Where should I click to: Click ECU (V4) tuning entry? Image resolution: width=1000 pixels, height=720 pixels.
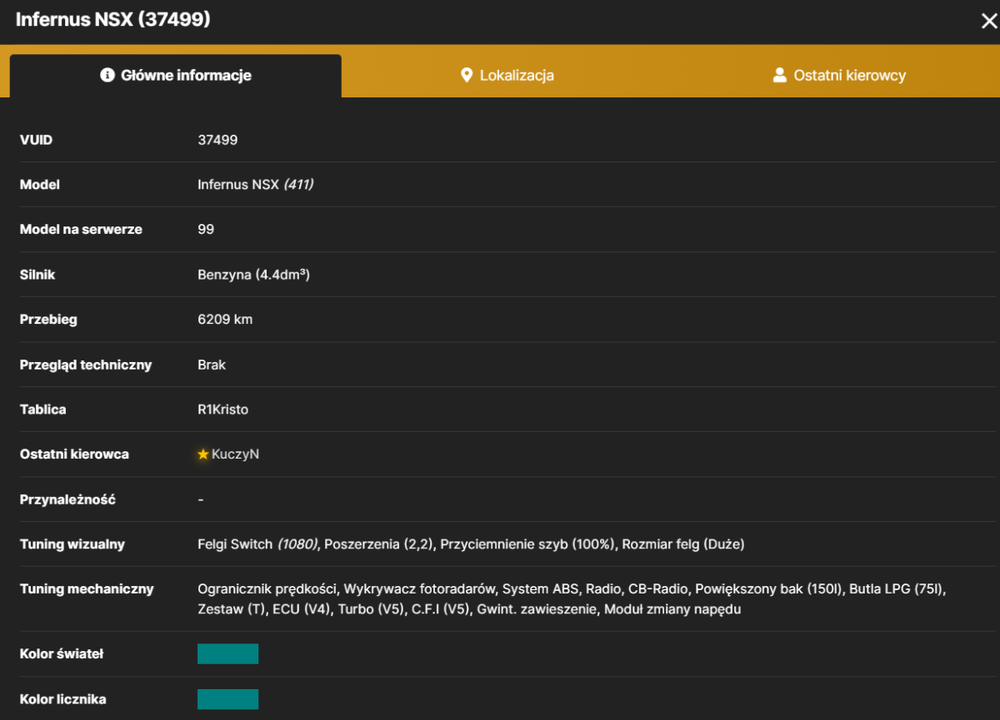tap(301, 609)
